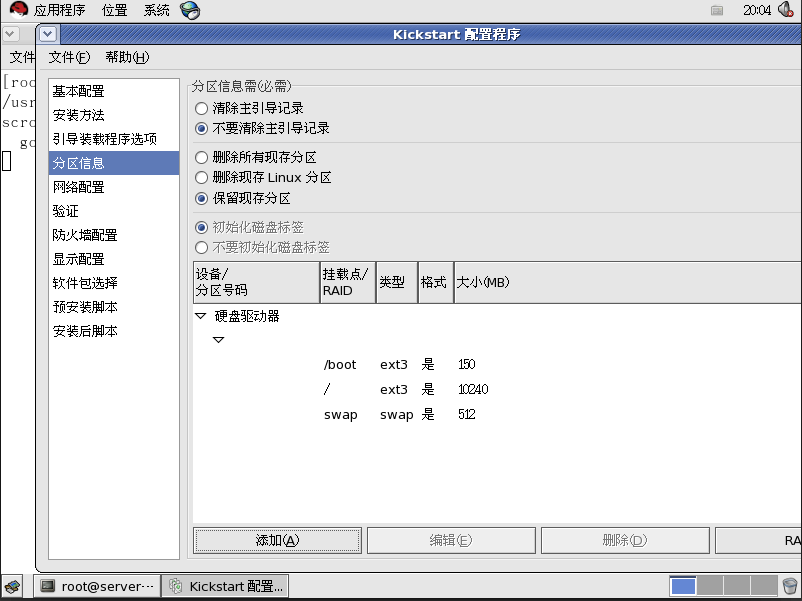The image size is (802, 601).
Task: Open the web browser globe launcher icon
Action: tap(190, 10)
